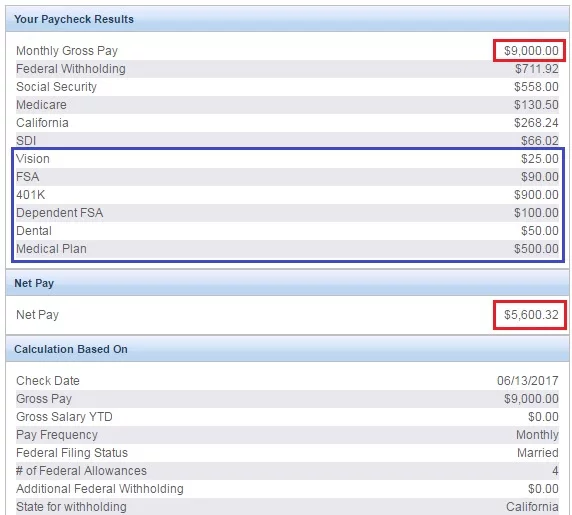Click the Vision deduction label
Screen dimensions: 572x515
[33, 159]
